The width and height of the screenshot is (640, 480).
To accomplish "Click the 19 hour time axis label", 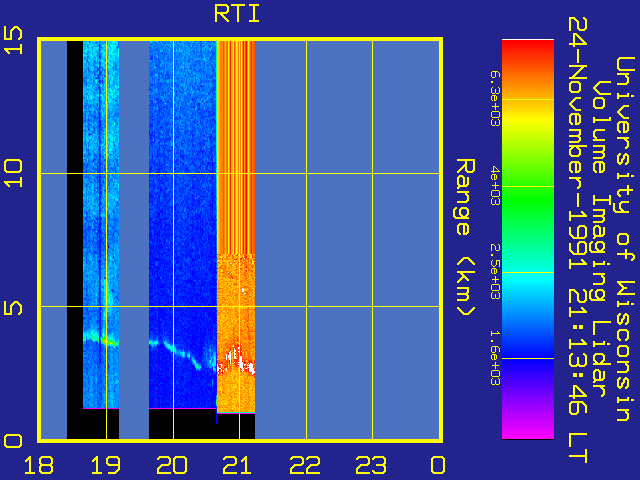I will click(105, 465).
